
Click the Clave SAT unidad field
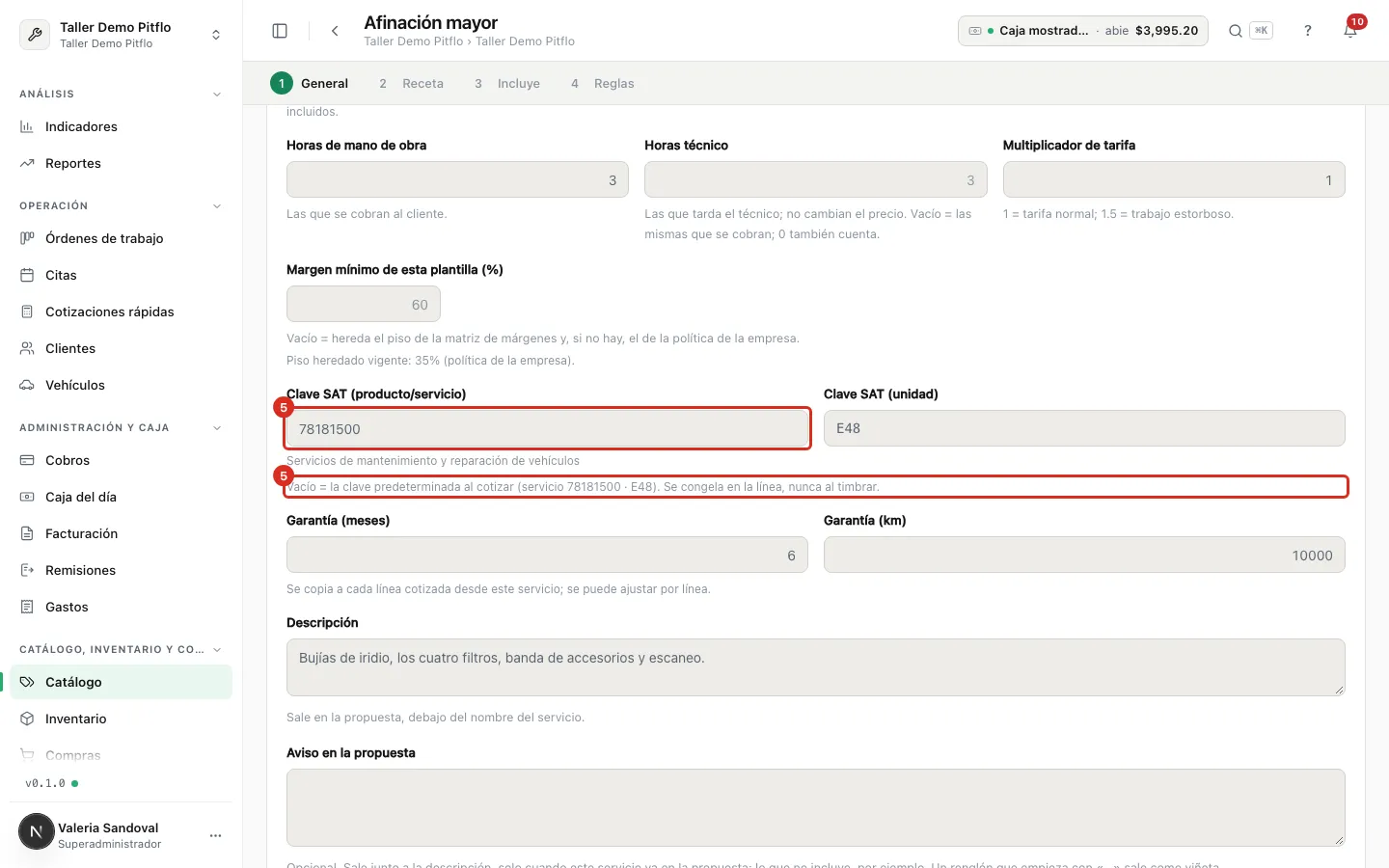coord(1084,428)
